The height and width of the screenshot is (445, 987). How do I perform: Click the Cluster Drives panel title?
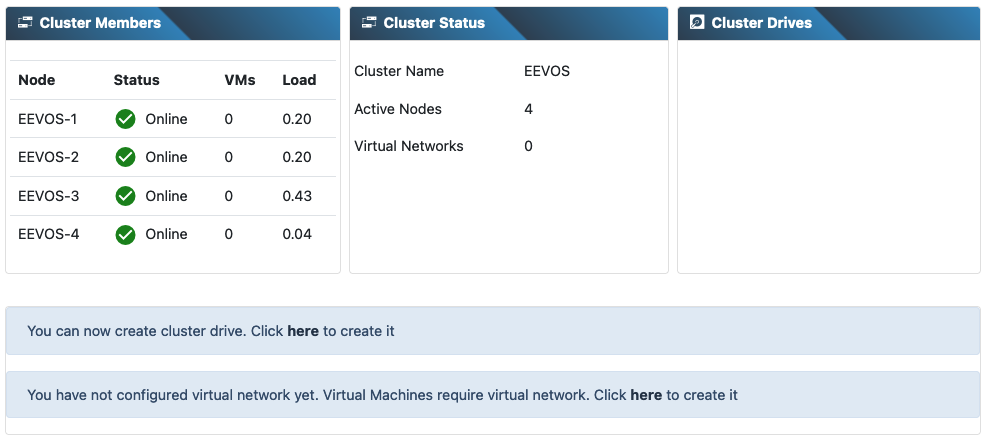[x=761, y=23]
